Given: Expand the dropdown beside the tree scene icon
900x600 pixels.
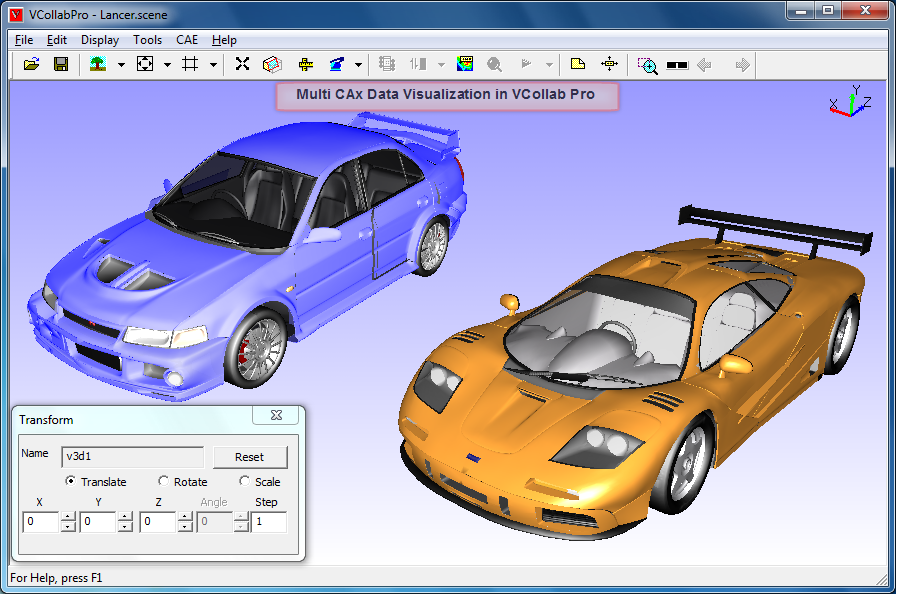Looking at the screenshot, I should point(121,65).
